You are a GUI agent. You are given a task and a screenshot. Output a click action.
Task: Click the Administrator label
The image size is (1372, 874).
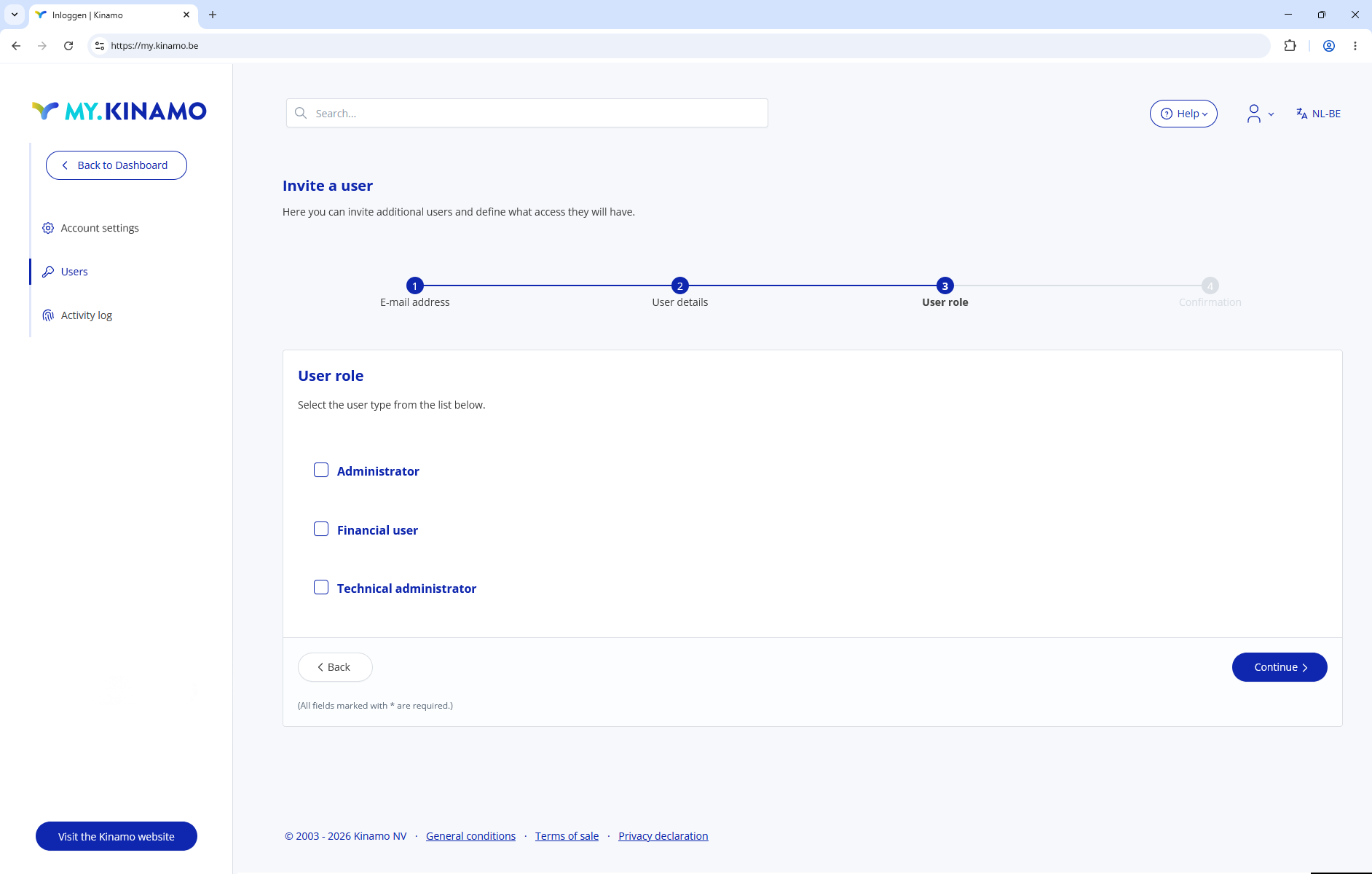[x=378, y=471]
